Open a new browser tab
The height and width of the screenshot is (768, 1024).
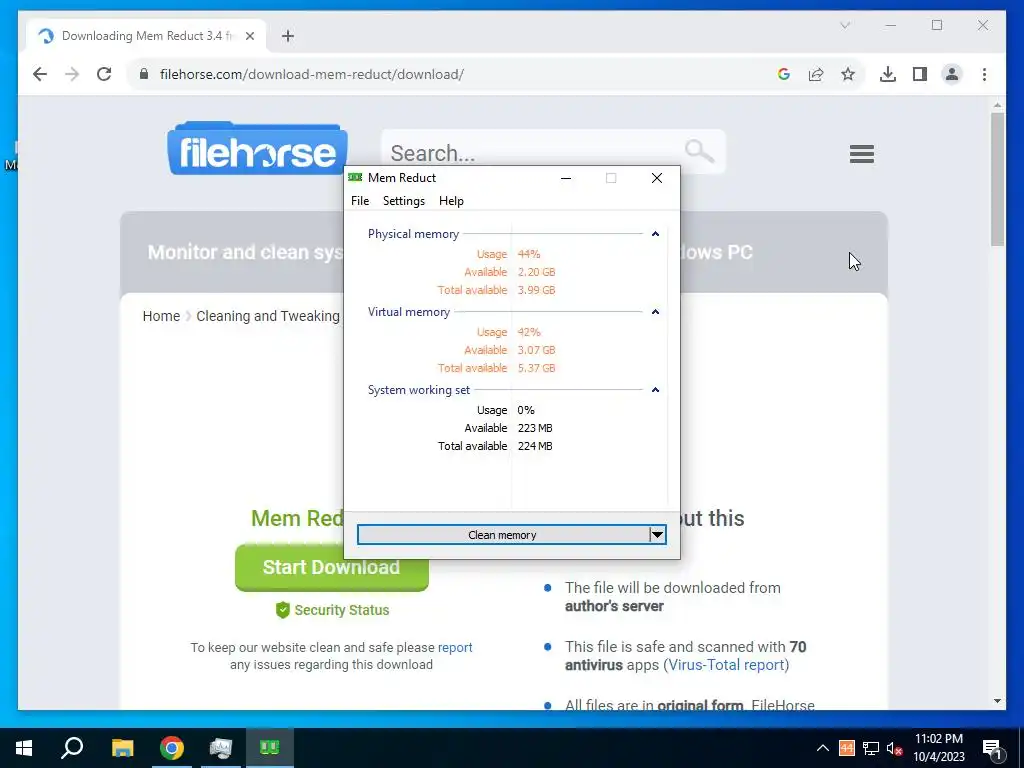coord(287,36)
